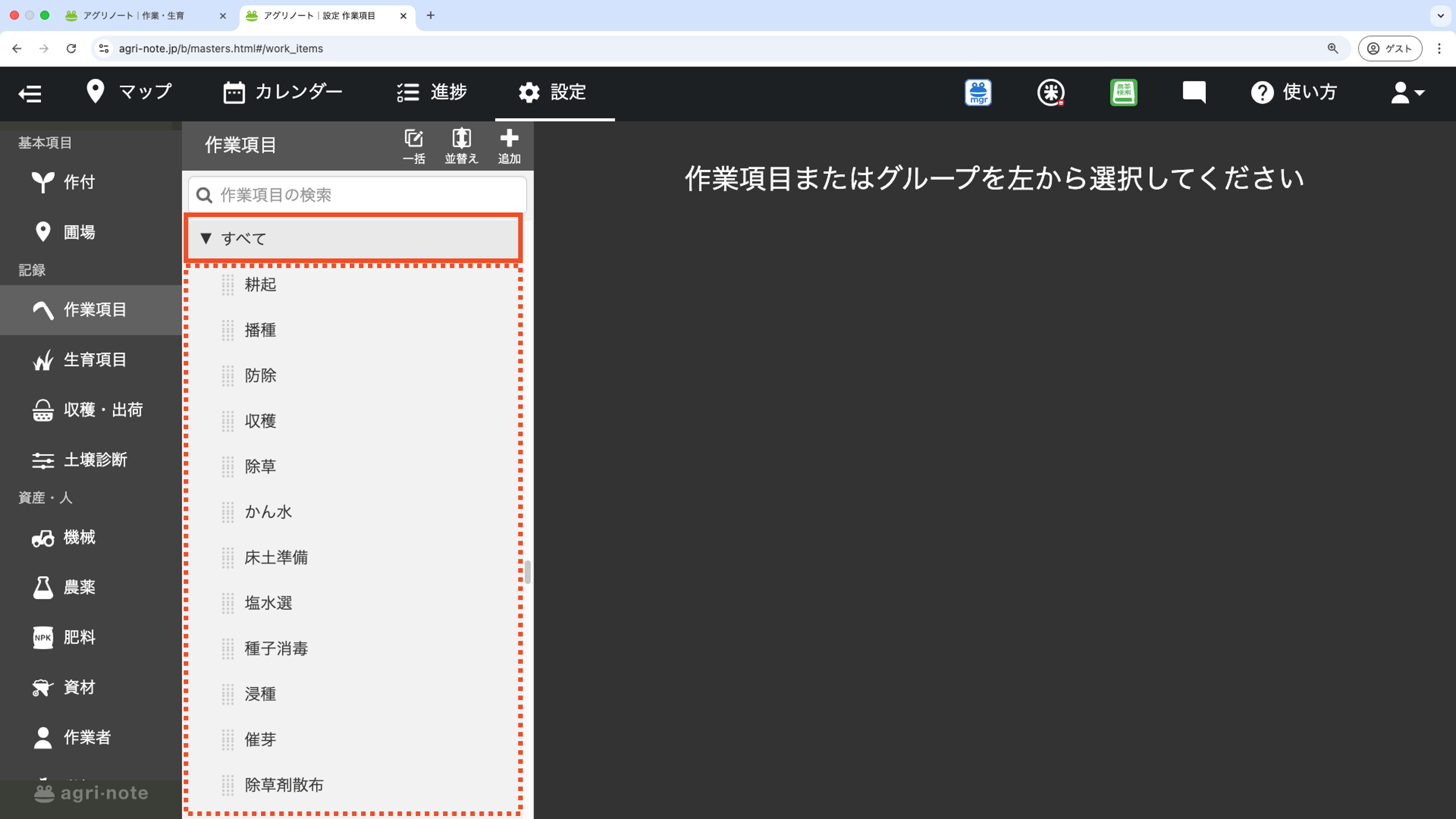Open the 使い方 help link
This screenshot has height=819, width=1456.
click(1294, 92)
